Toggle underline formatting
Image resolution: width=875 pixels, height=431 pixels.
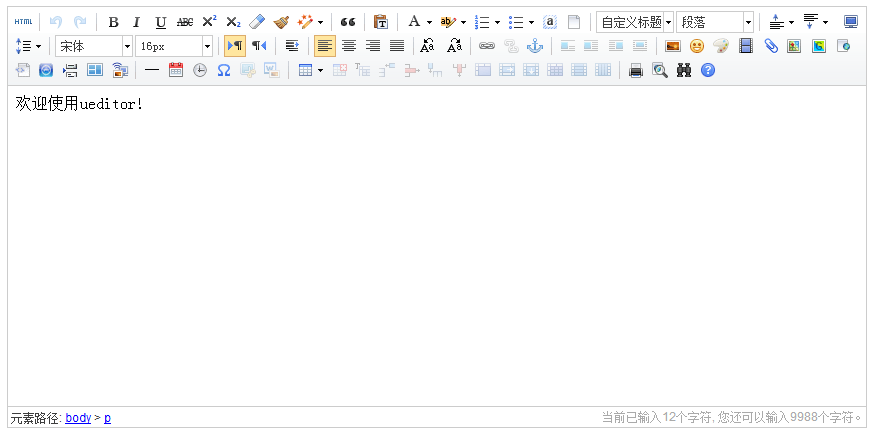(161, 22)
